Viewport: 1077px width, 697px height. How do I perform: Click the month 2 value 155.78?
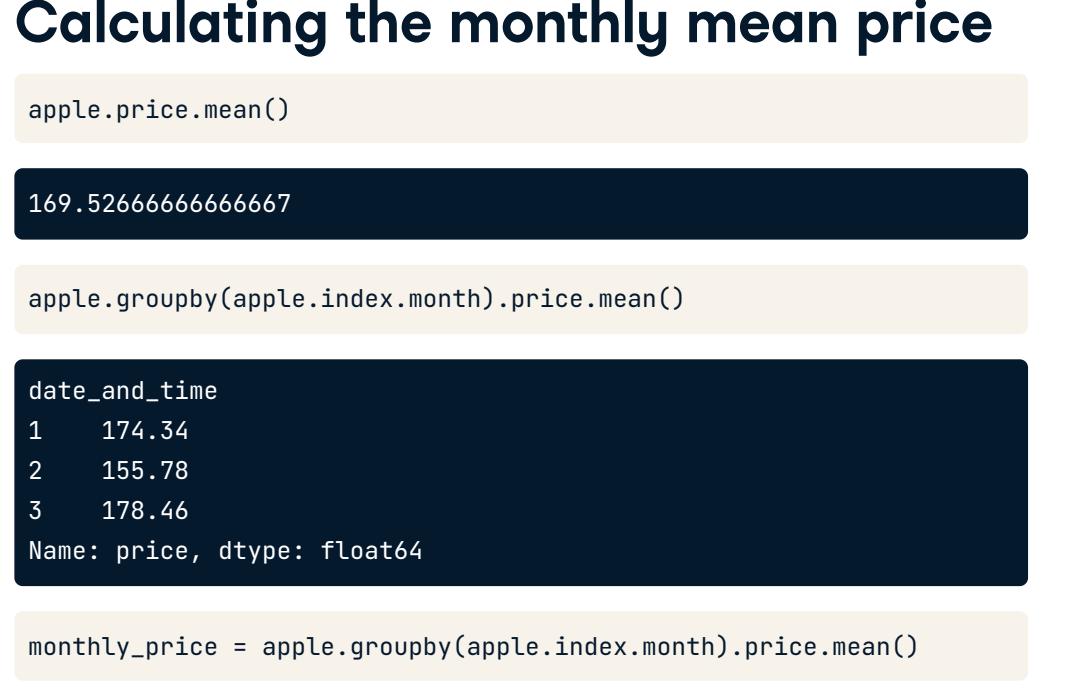[145, 470]
